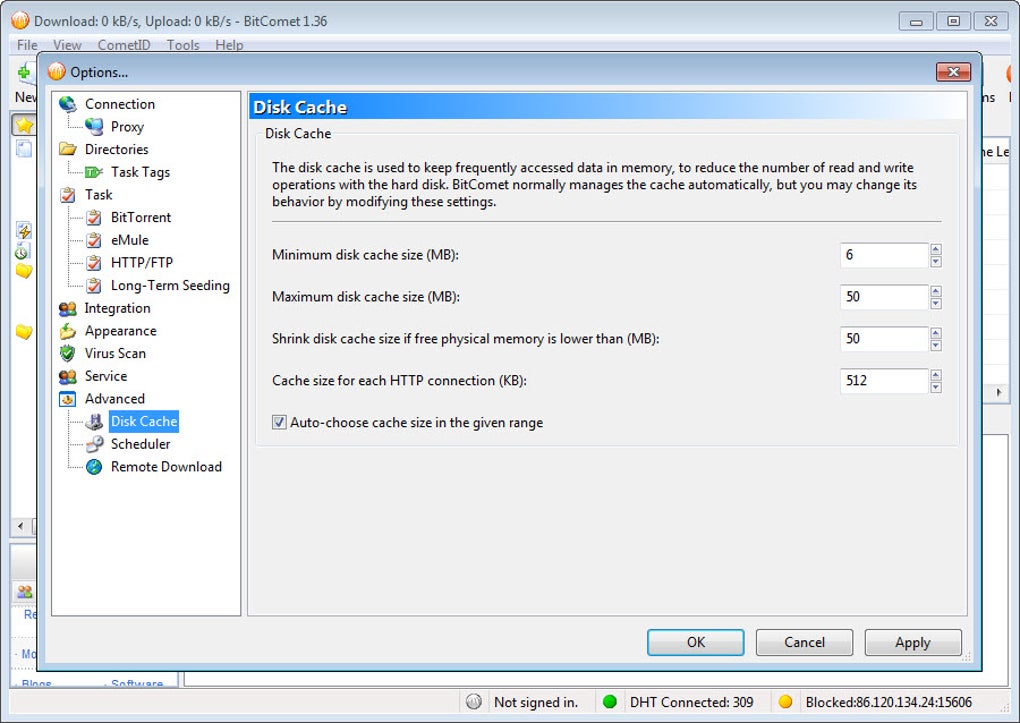Click the scroll right arrow in main window

tap(999, 392)
